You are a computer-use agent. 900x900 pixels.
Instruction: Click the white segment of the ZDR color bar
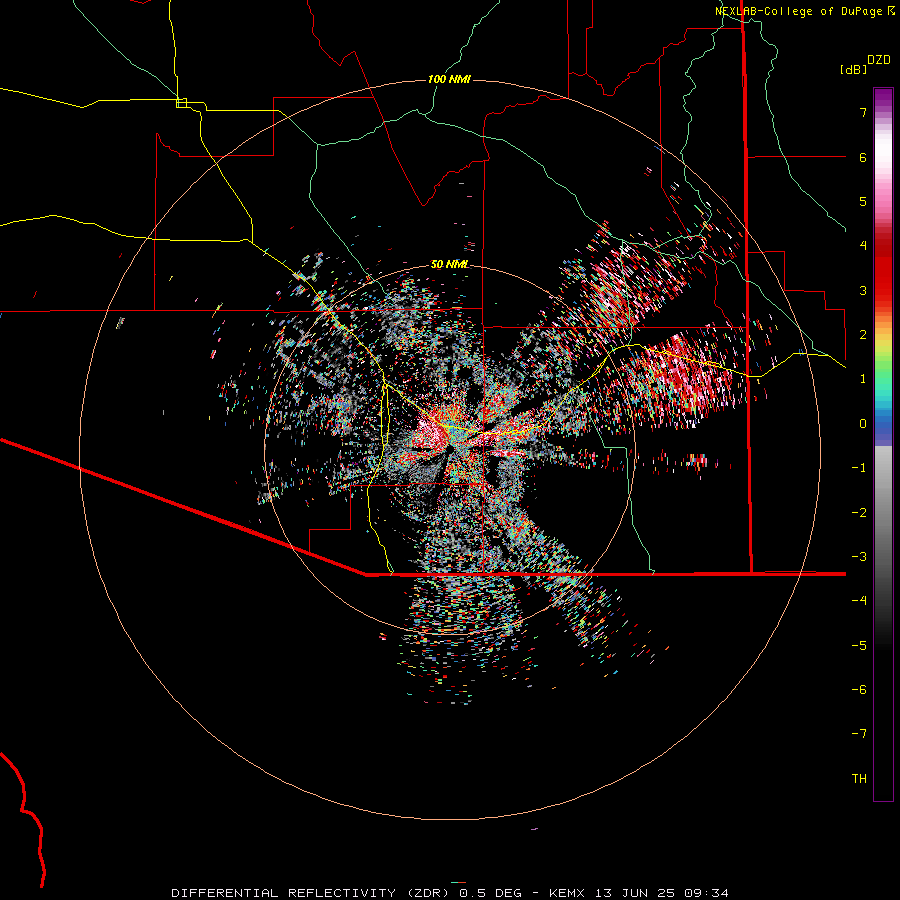883,152
